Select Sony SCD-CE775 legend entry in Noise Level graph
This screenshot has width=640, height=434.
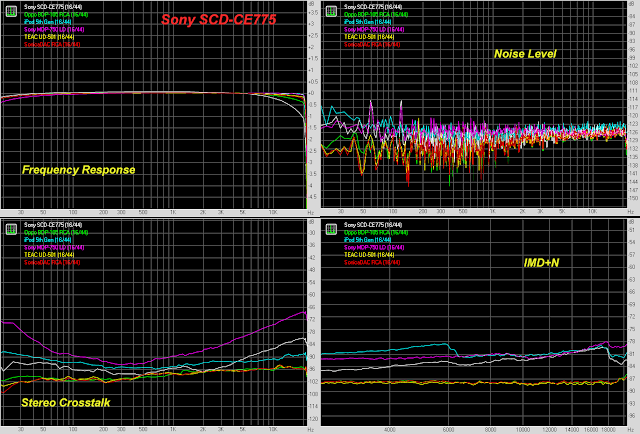[373, 7]
